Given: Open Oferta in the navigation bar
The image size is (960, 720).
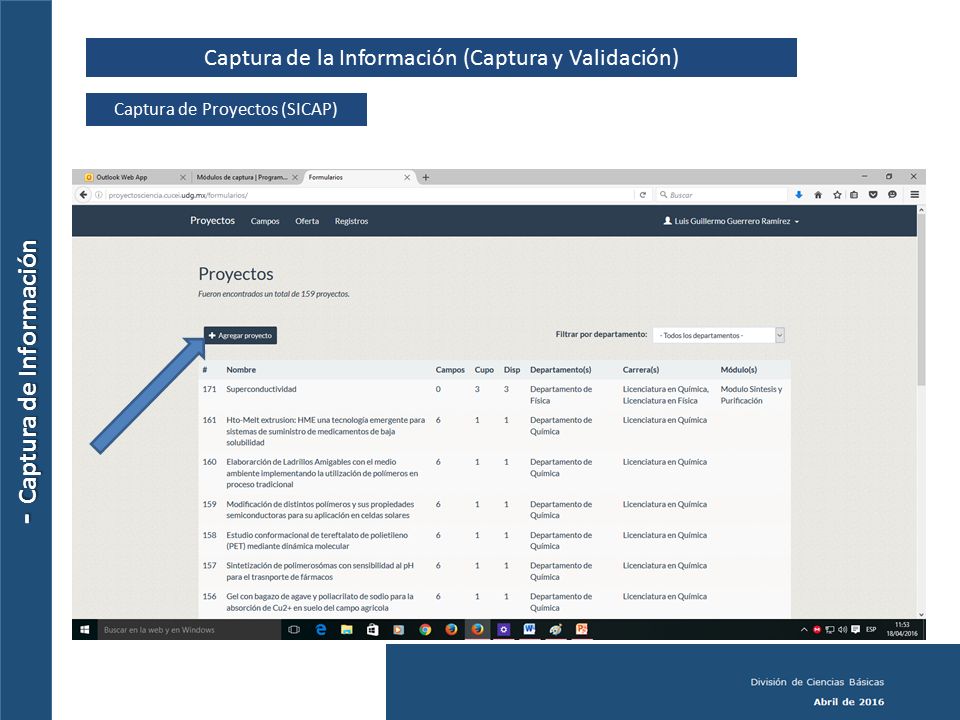Looking at the screenshot, I should [307, 221].
